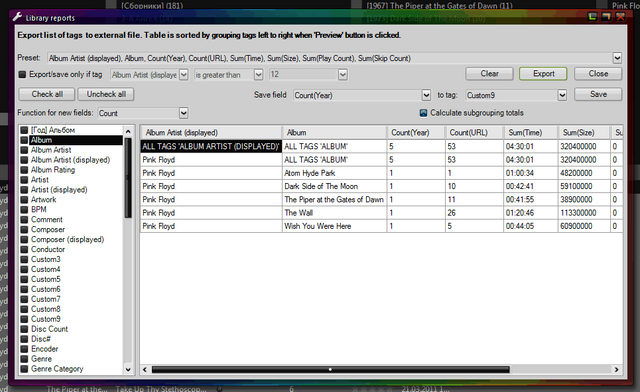Check the 'Album Rating' tag checkbox
This screenshot has width=640, height=392.
coord(24,170)
